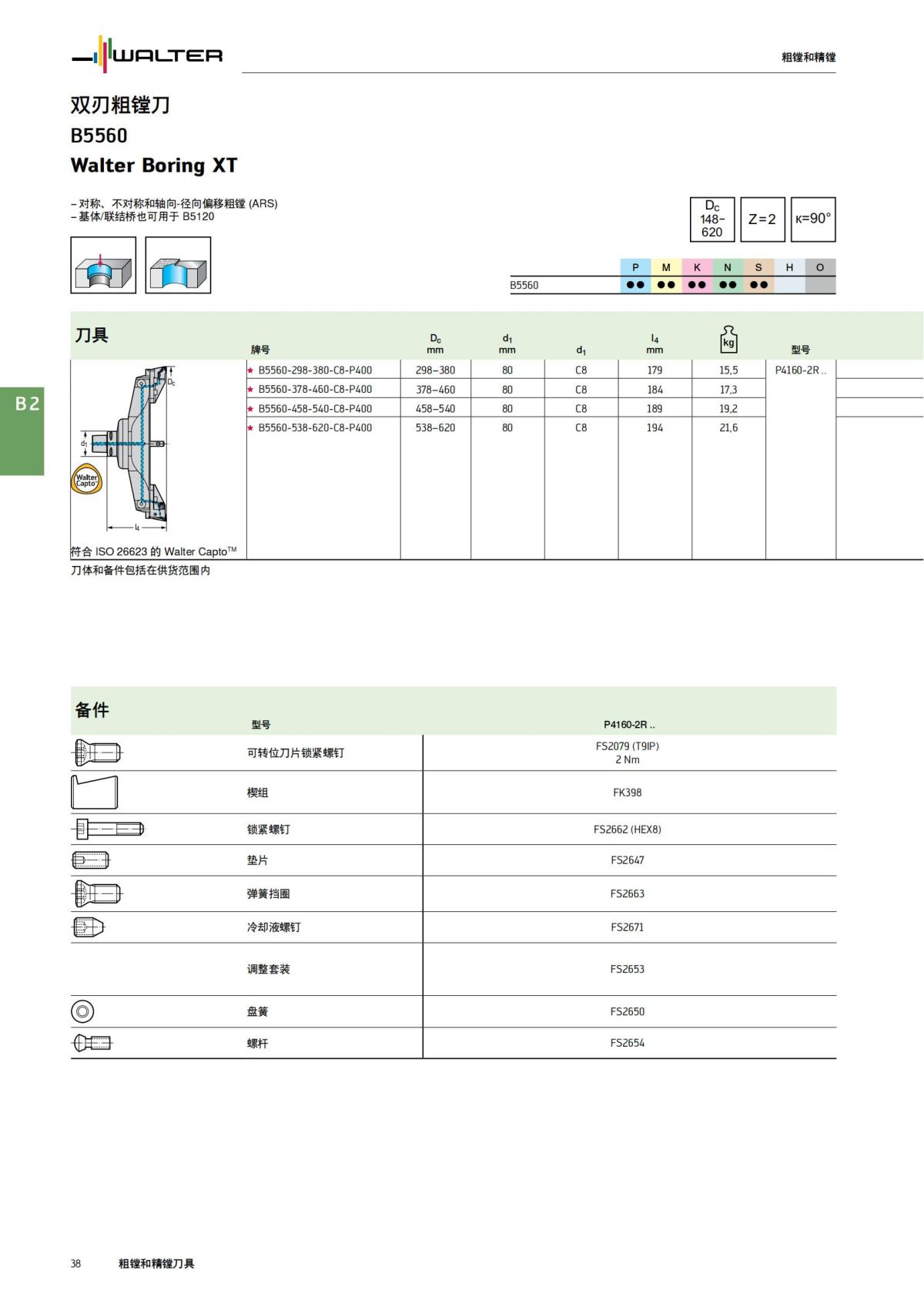Click P4160-2R header in spare parts table
Screen dimensions: 924x1307
pyautogui.click(x=629, y=725)
